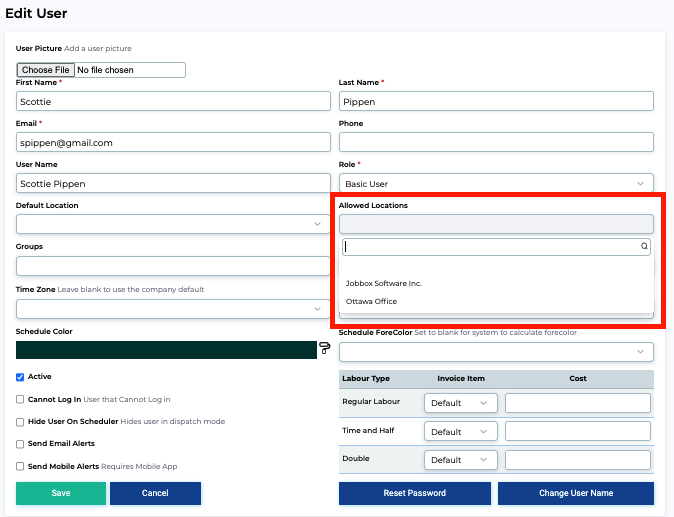674x517 pixels.
Task: Select Jobbox Software Inc. location option
Action: [x=384, y=283]
